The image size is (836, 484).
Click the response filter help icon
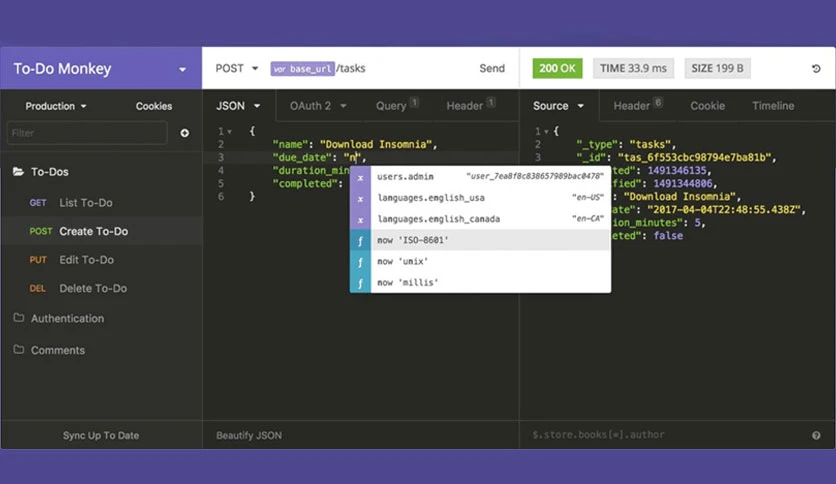click(816, 435)
